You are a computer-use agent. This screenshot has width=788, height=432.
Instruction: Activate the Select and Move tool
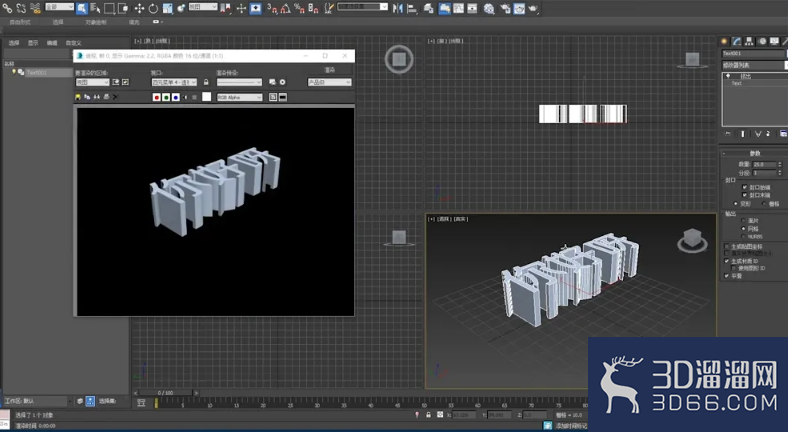[139, 8]
